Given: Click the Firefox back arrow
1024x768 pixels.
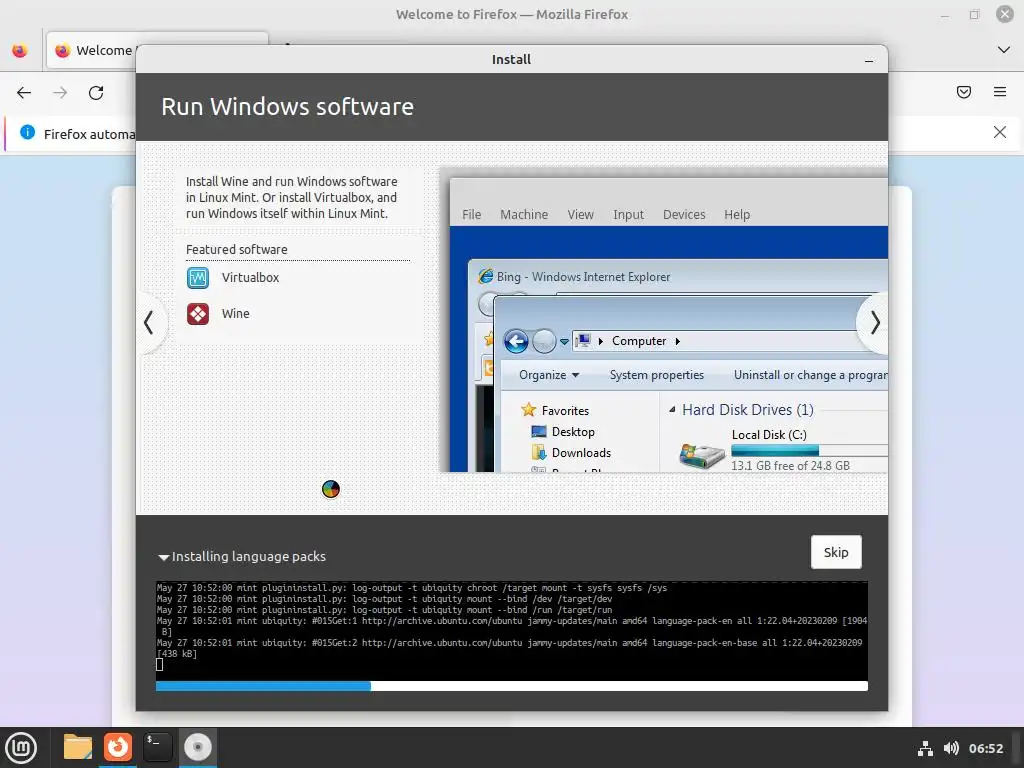Looking at the screenshot, I should click(24, 93).
